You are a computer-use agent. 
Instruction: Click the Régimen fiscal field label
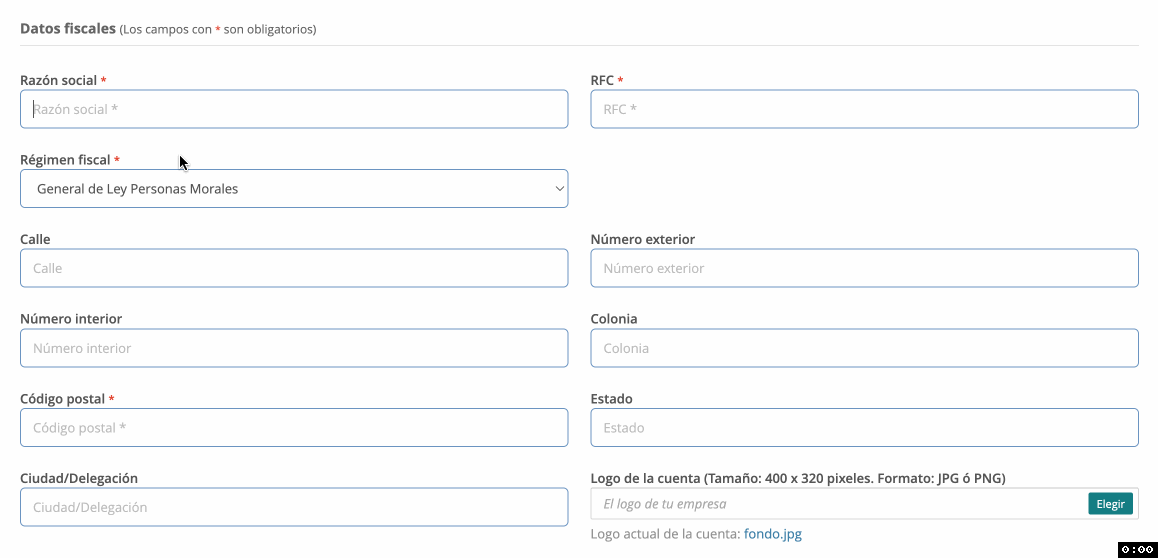[x=65, y=160]
